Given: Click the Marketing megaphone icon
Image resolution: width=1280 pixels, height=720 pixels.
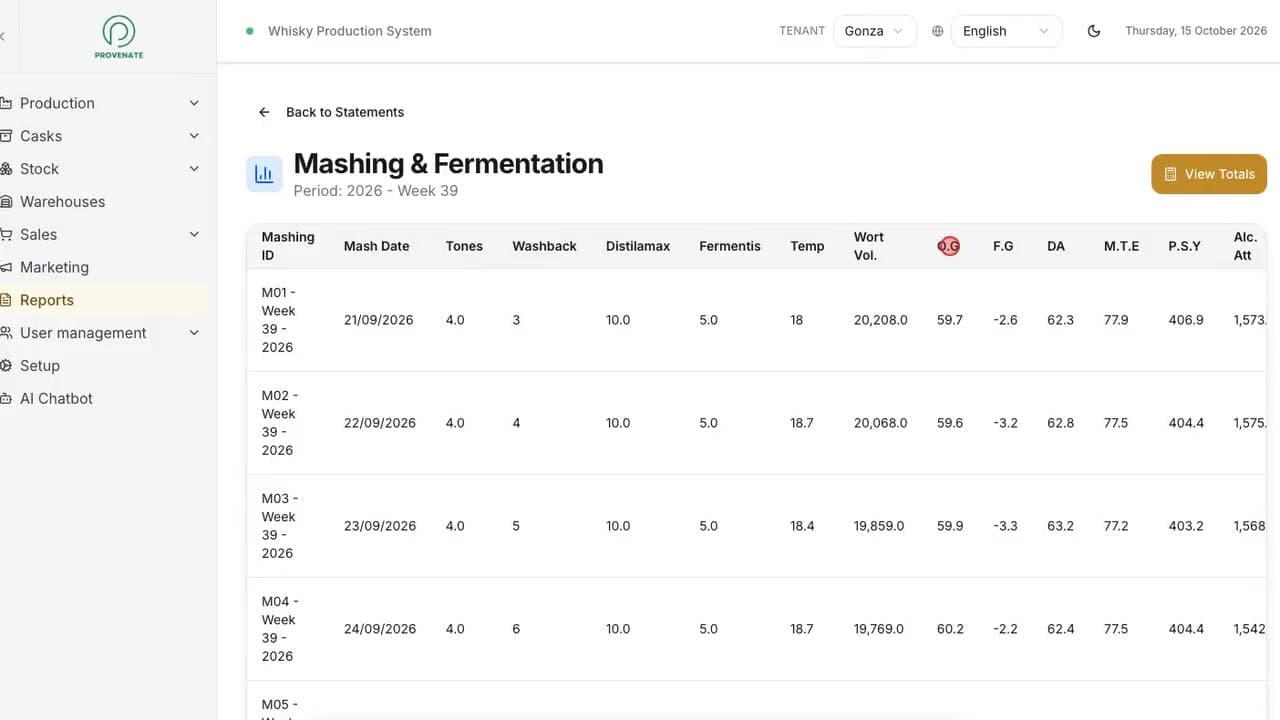Looking at the screenshot, I should (x=5, y=267).
